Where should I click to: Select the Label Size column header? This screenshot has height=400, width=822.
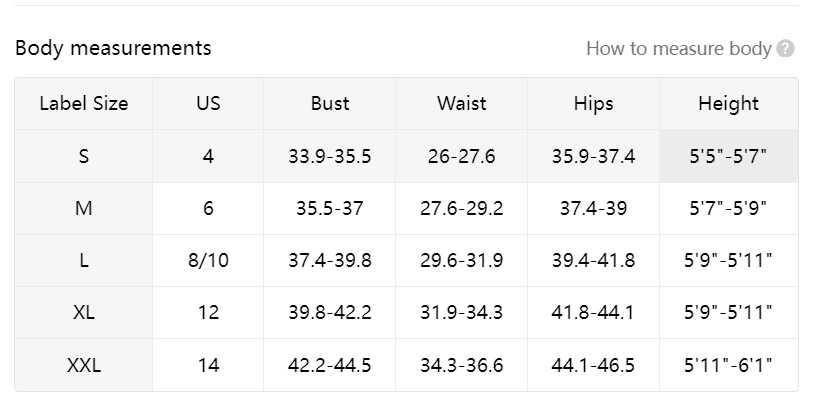coord(84,103)
